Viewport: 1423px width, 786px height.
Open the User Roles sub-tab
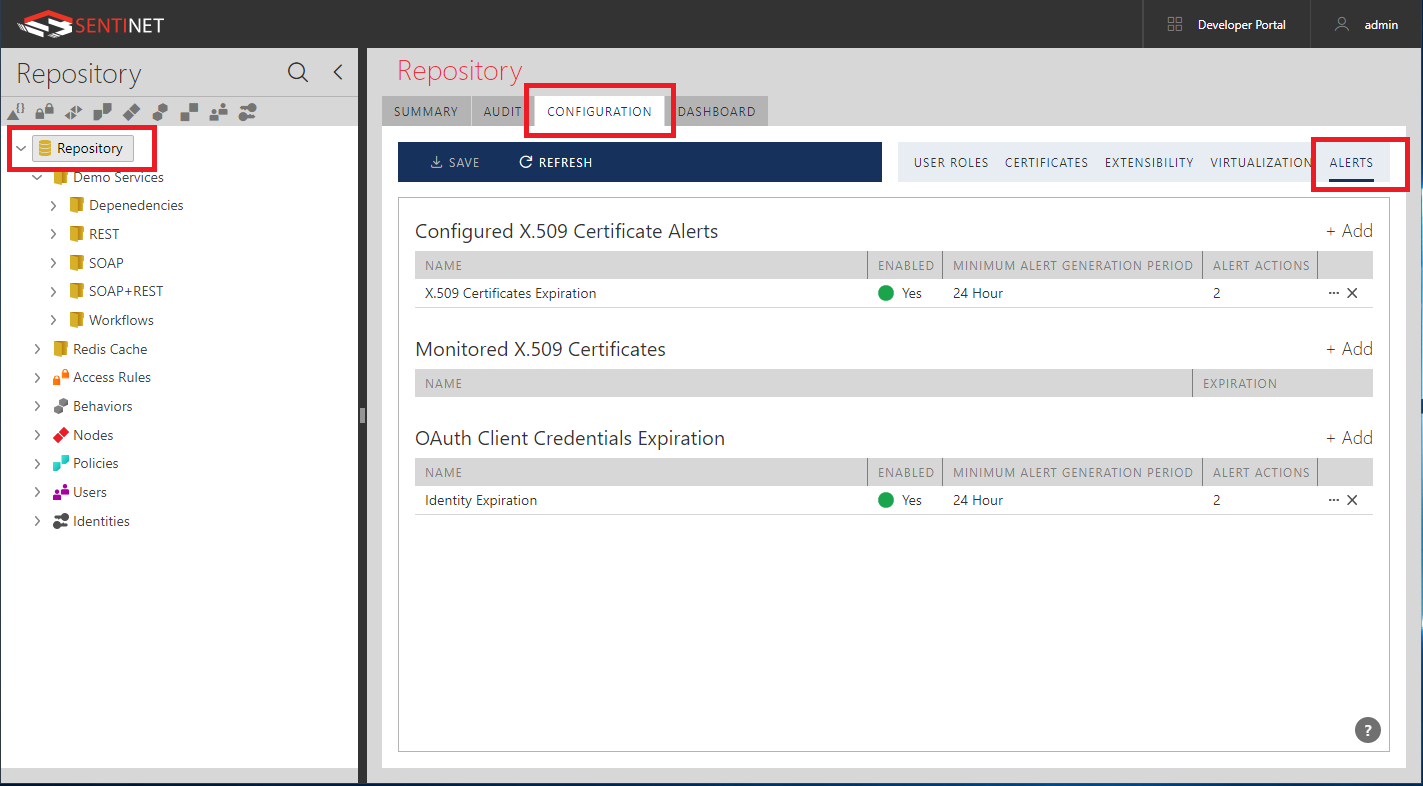pos(951,162)
